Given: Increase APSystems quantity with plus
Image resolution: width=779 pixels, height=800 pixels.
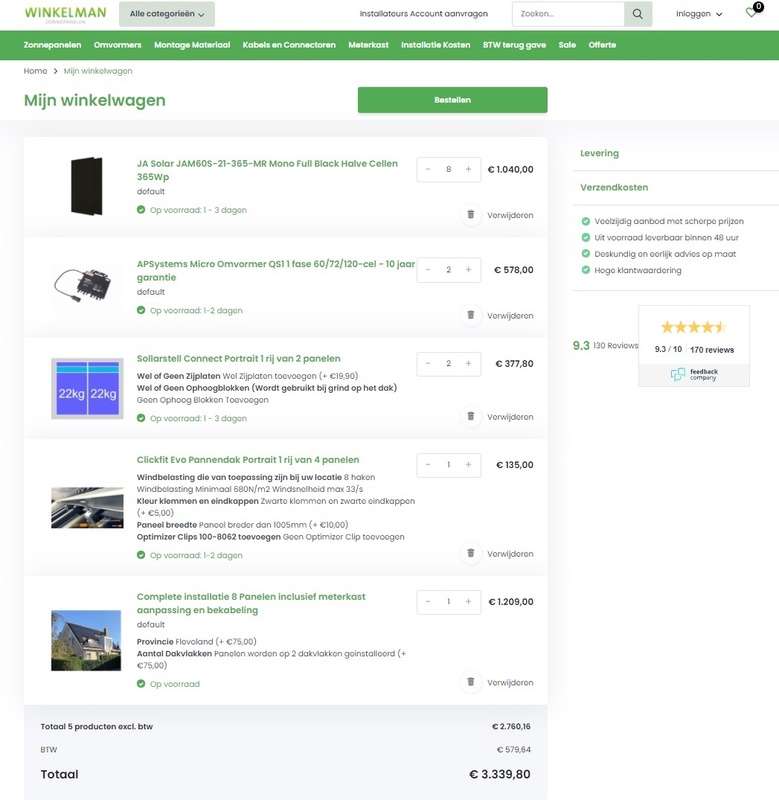Looking at the screenshot, I should (468, 270).
